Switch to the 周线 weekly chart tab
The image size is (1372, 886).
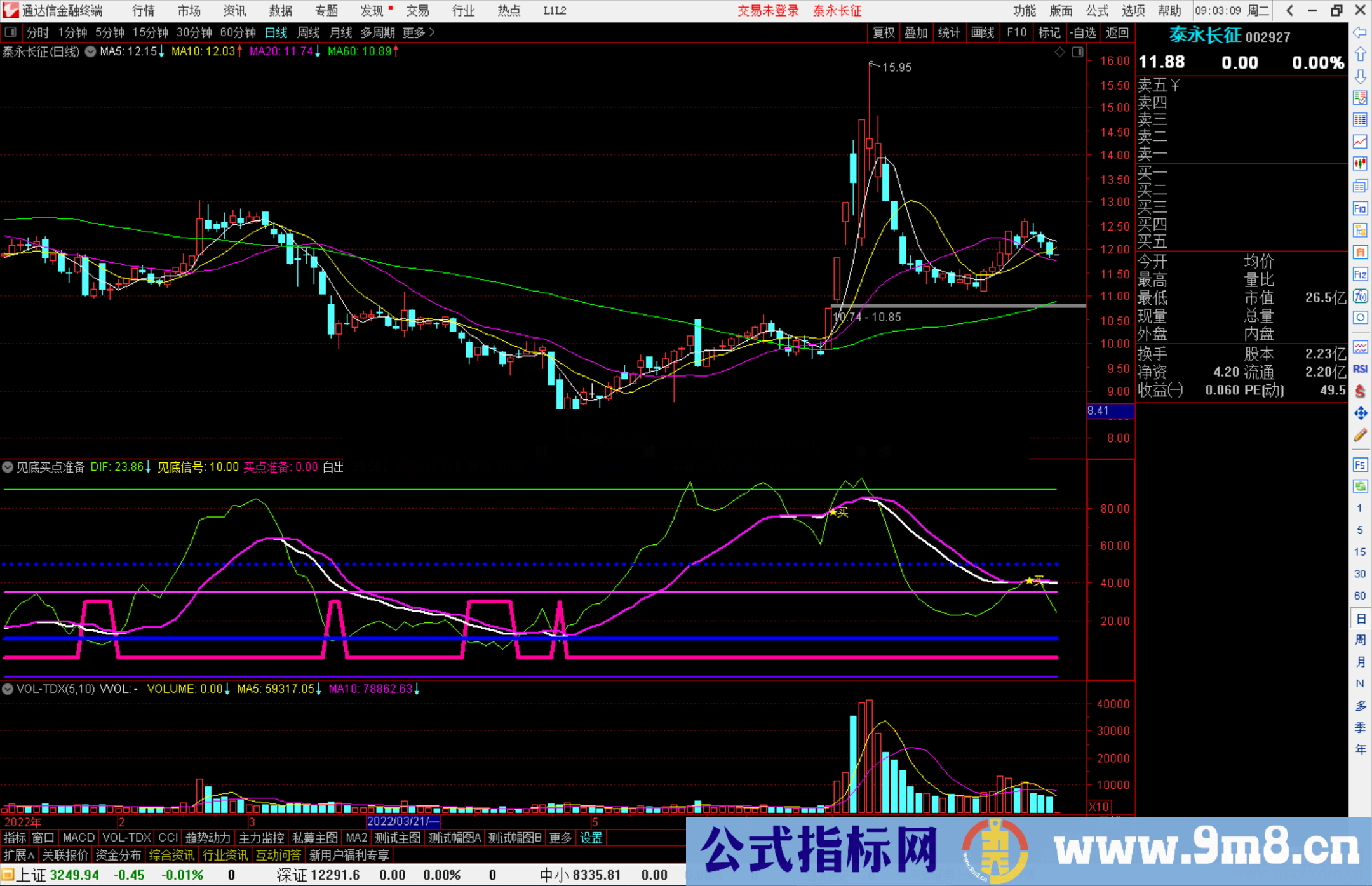tap(309, 32)
